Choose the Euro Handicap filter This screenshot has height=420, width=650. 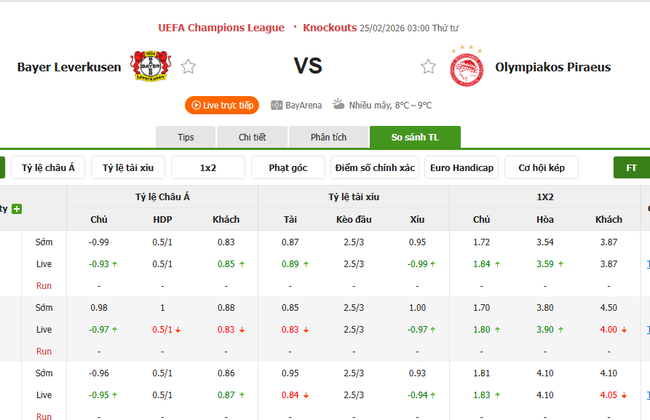pos(461,168)
